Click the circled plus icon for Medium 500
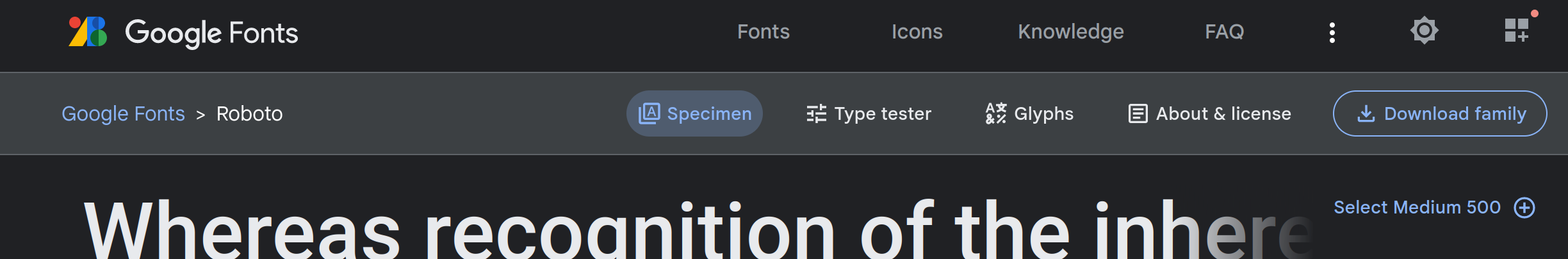This screenshot has height=259, width=1568. click(x=1524, y=208)
